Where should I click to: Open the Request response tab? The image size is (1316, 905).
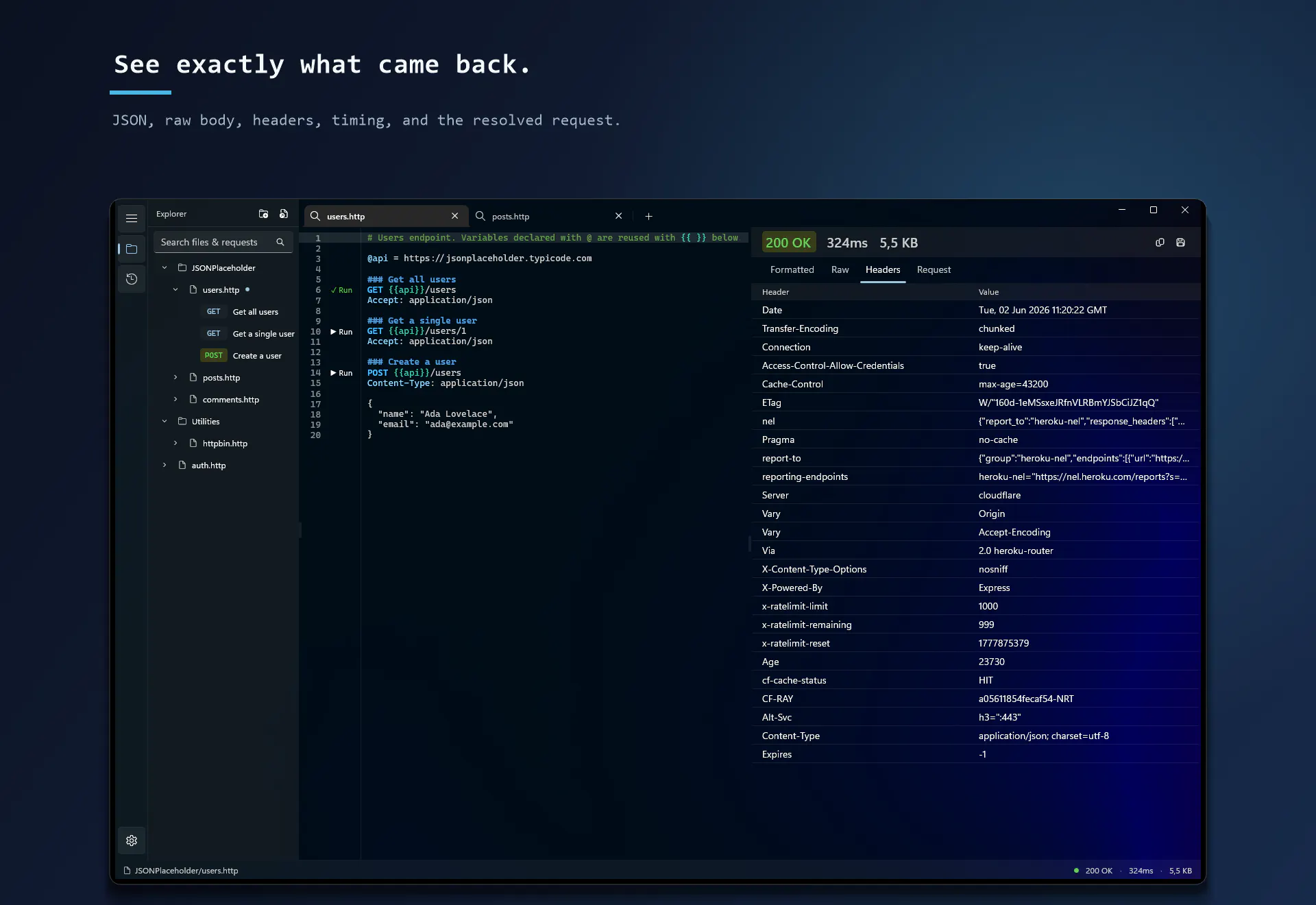click(x=934, y=270)
